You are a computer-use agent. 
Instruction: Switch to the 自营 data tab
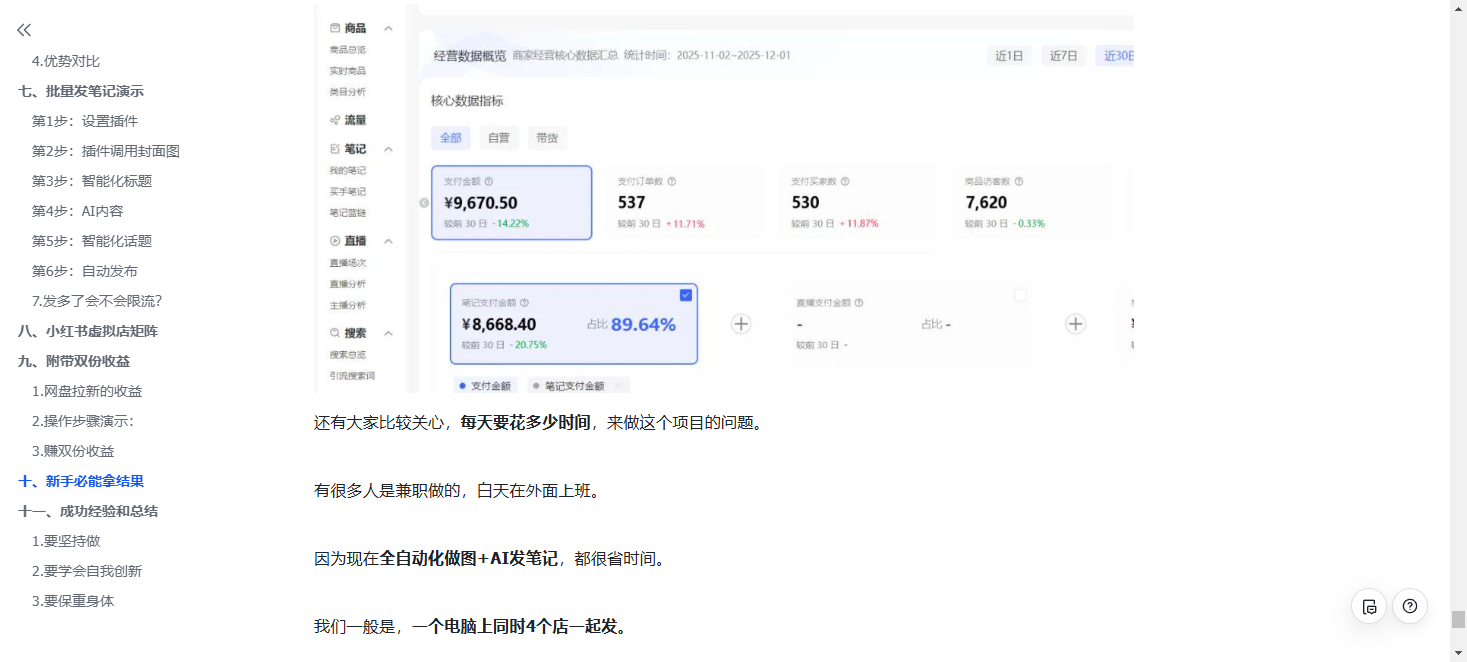(x=498, y=138)
